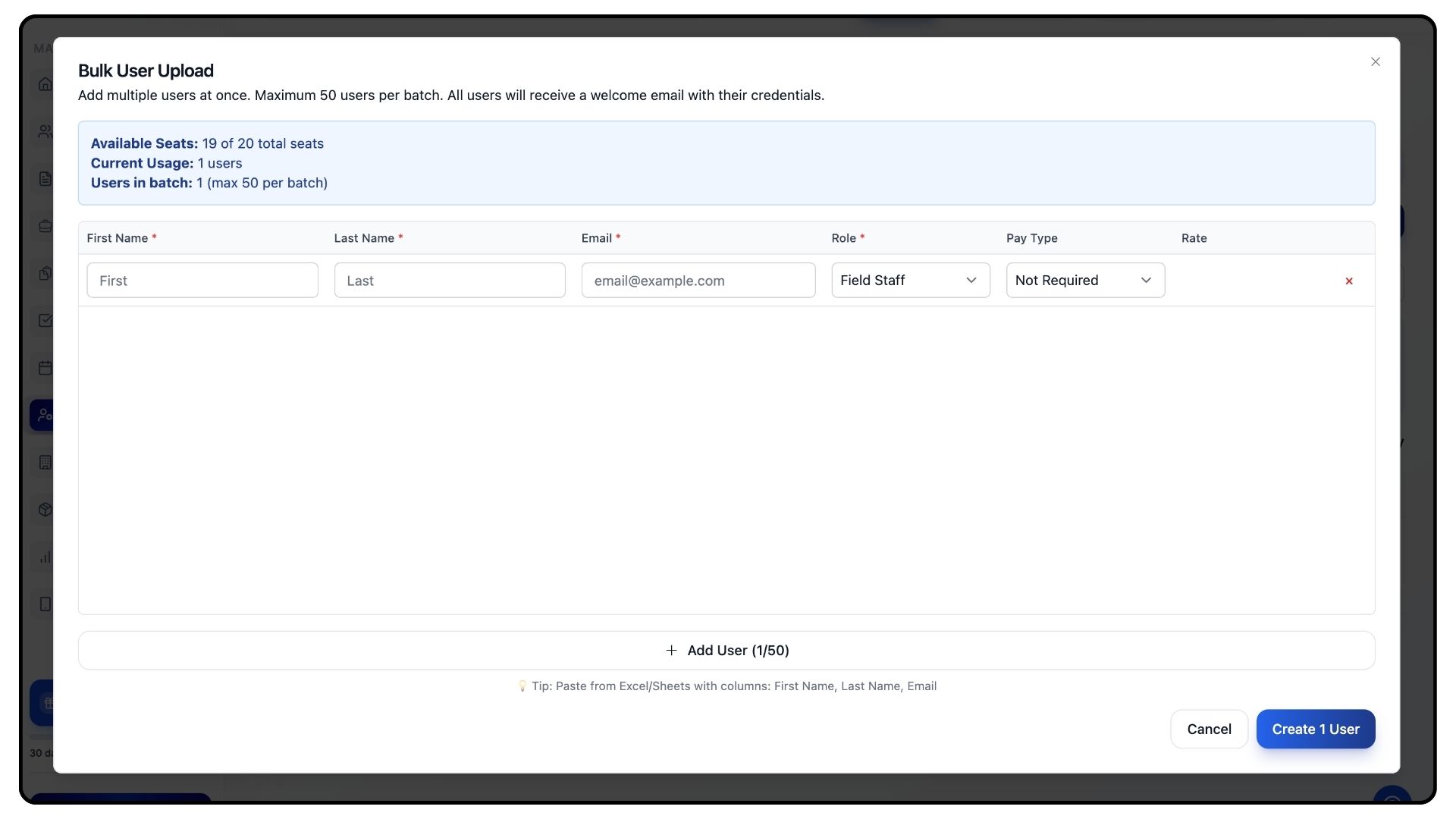
Task: Remove the user row with red X
Action: point(1348,281)
